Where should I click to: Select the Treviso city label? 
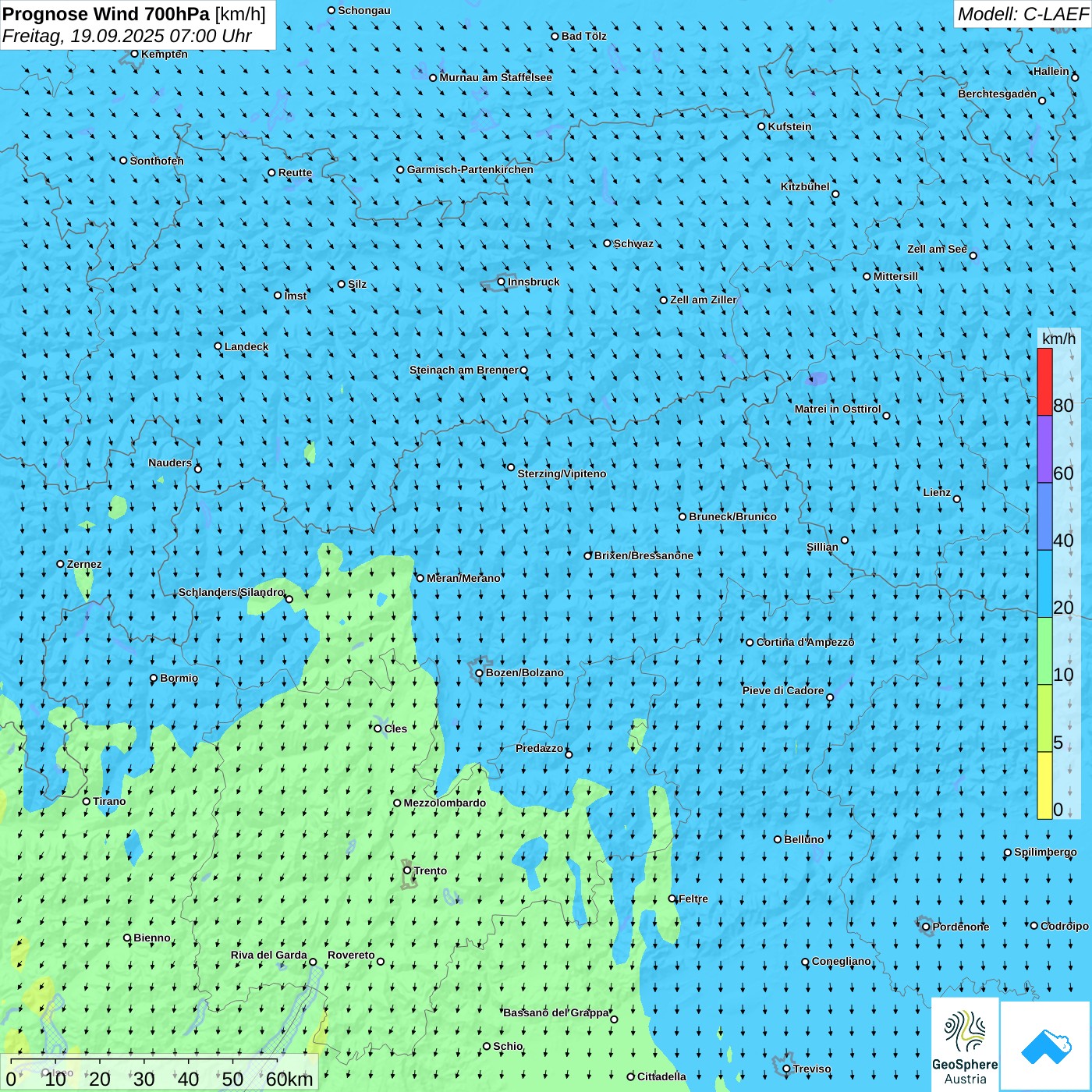click(812, 1069)
